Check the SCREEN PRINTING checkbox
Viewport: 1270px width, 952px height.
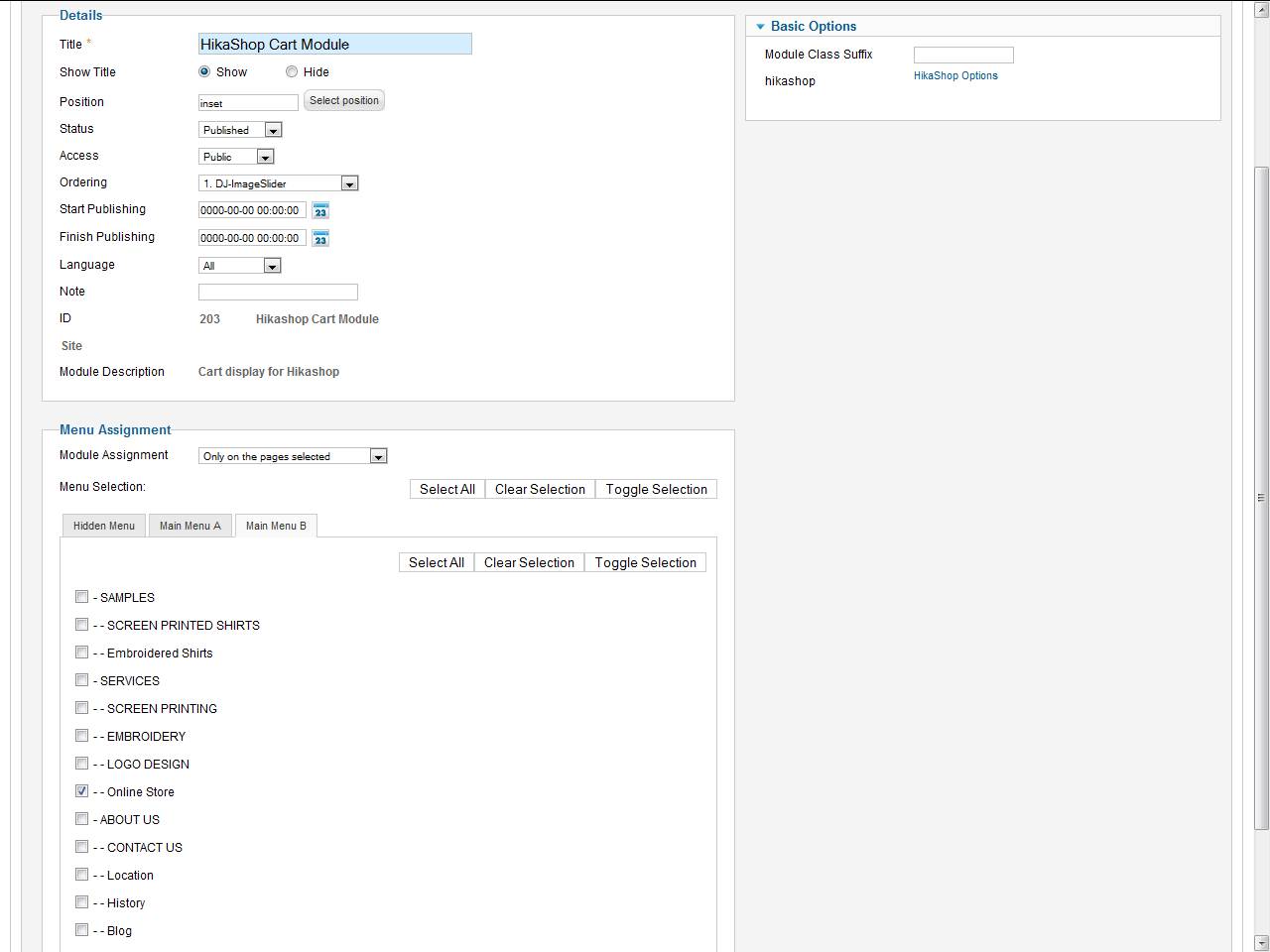(x=82, y=708)
